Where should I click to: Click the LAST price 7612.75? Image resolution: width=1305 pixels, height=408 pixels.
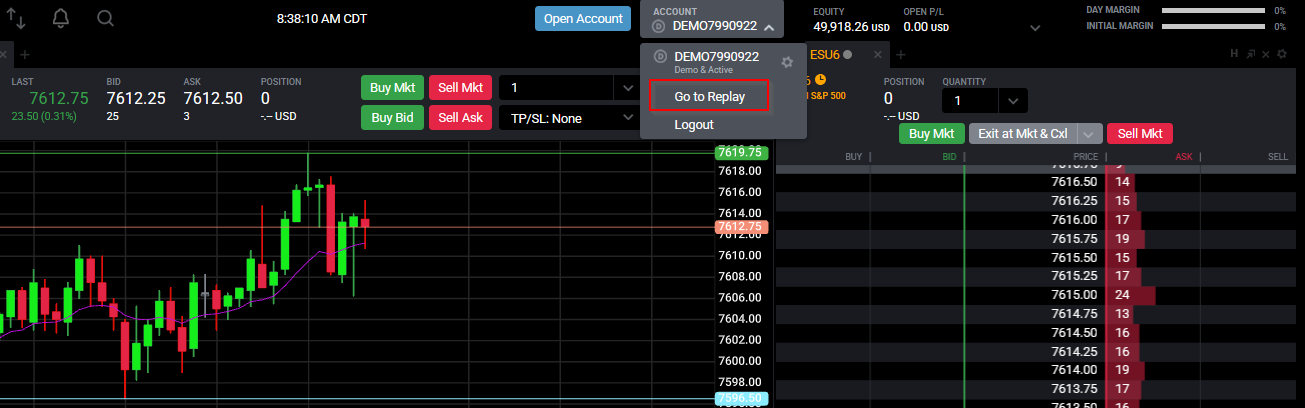coord(59,98)
